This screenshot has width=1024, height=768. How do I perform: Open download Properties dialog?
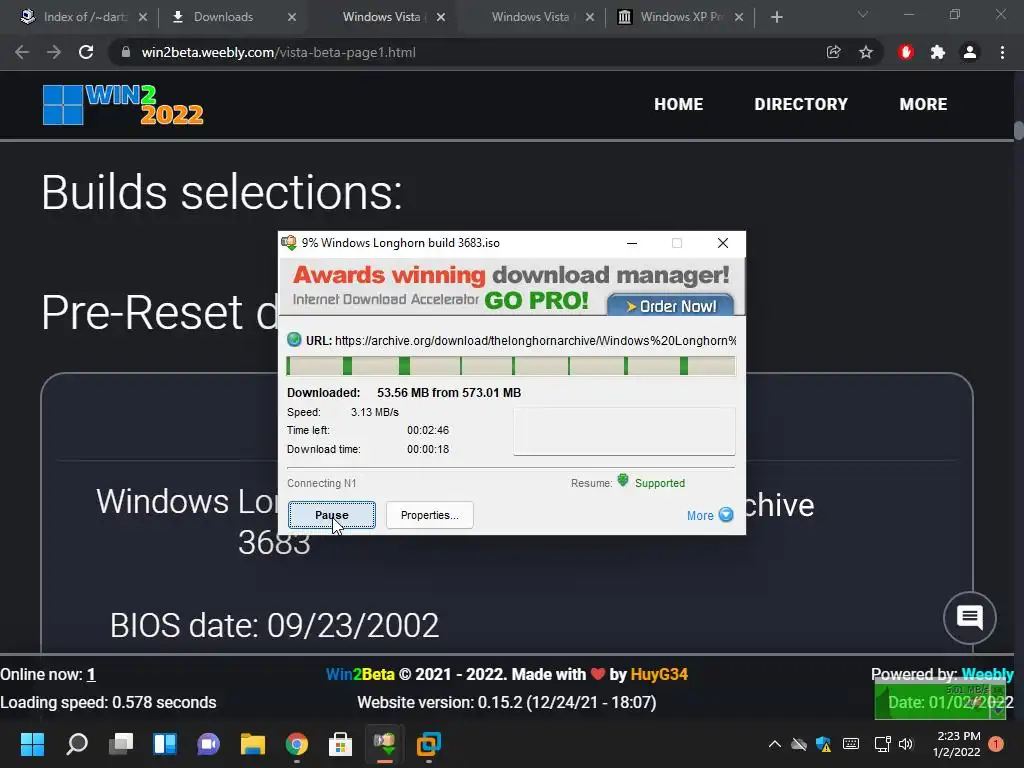[x=429, y=515]
